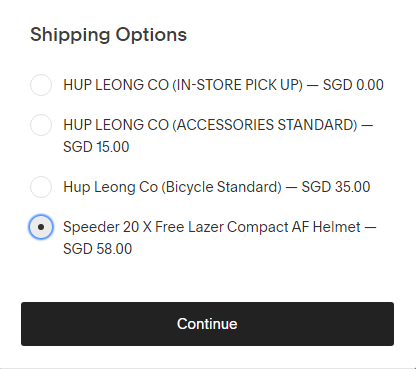Click the HUP LEONG CO (IN-STORE PICK UP) label
416x369 pixels.
(x=183, y=85)
